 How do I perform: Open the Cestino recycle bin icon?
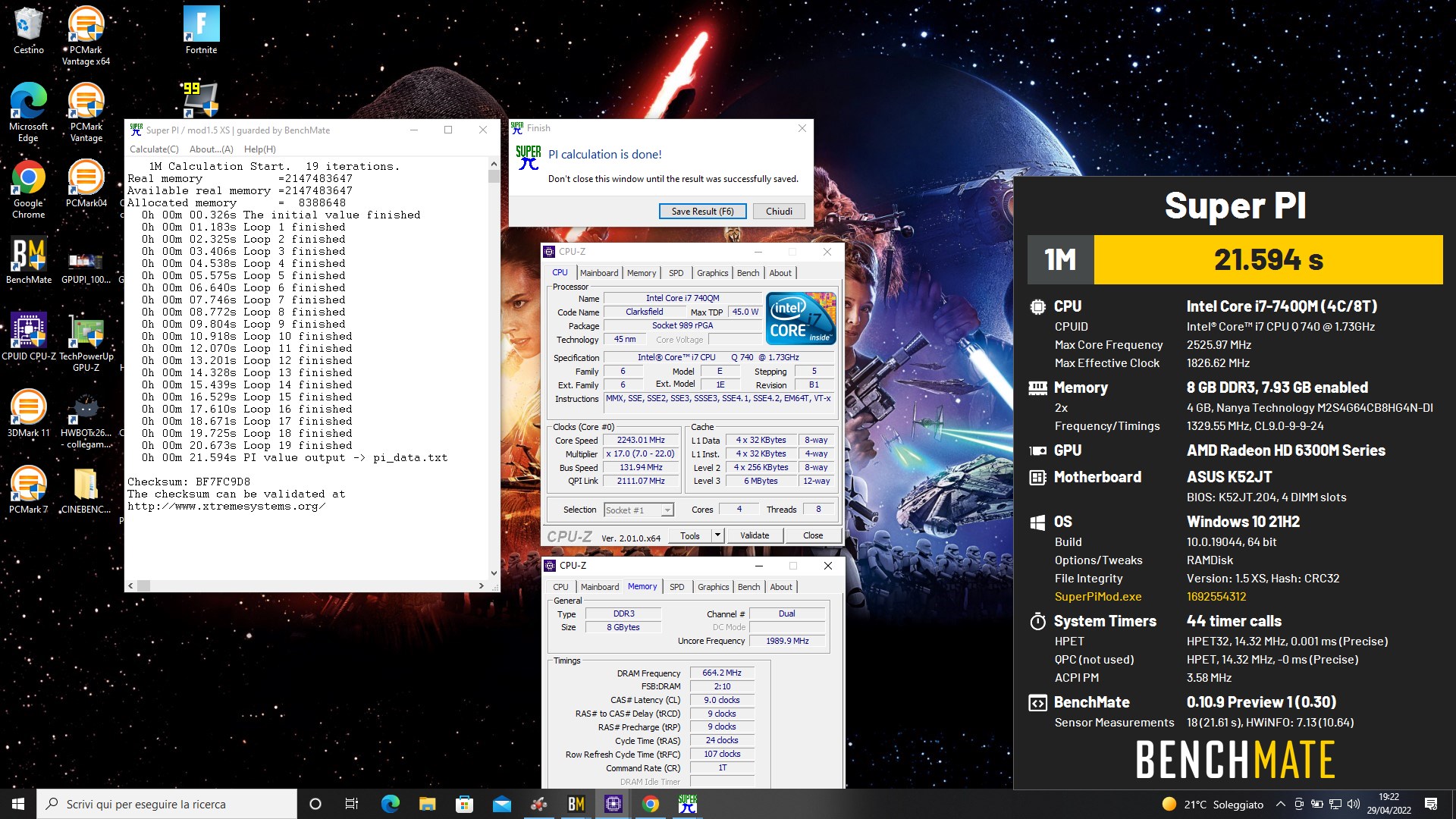pos(28,30)
